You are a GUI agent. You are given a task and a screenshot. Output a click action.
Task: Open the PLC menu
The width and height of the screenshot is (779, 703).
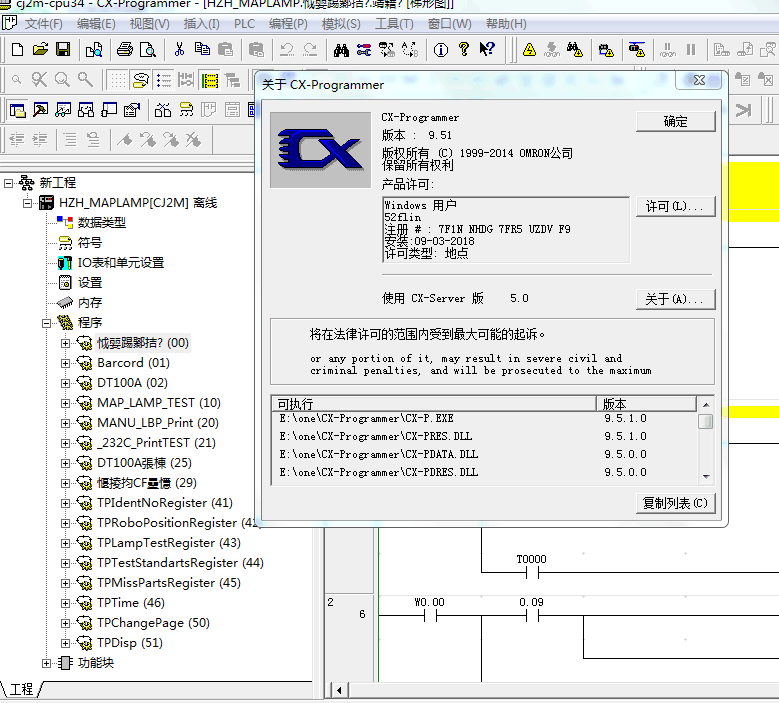[x=244, y=24]
